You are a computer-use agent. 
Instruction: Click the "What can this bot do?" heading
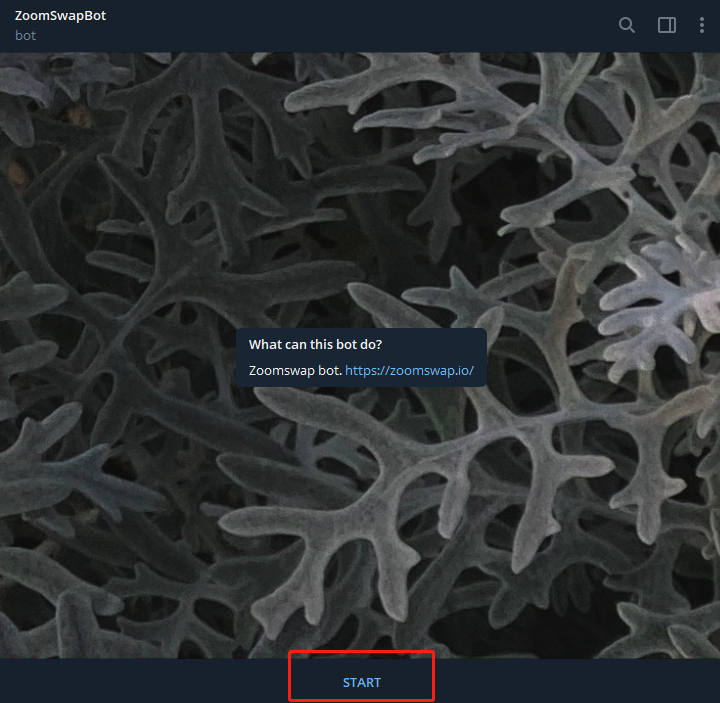click(x=315, y=344)
